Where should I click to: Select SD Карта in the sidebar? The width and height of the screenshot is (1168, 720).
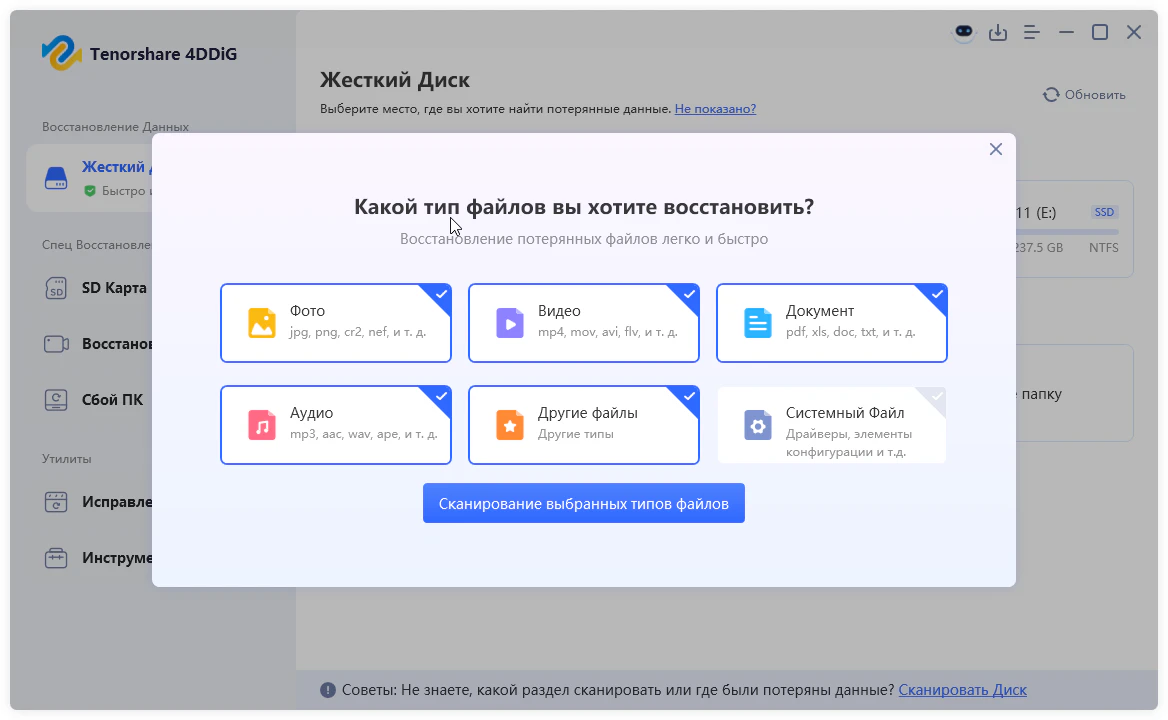point(113,288)
